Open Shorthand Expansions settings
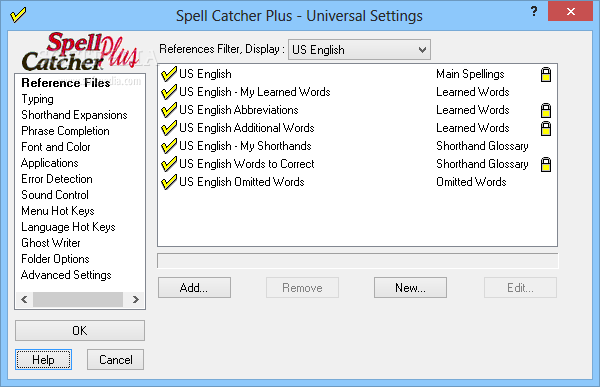This screenshot has width=600, height=387. (74, 115)
